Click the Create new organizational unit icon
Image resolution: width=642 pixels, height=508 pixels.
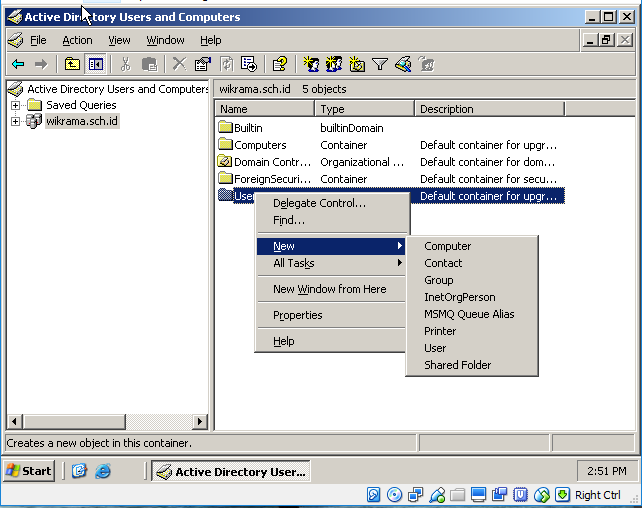pos(357,64)
